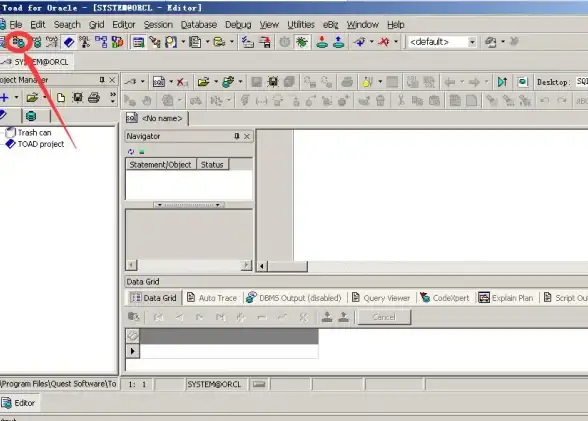Click the blue plus add icon in Project Manager
The width and height of the screenshot is (588, 421).
tap(4, 98)
